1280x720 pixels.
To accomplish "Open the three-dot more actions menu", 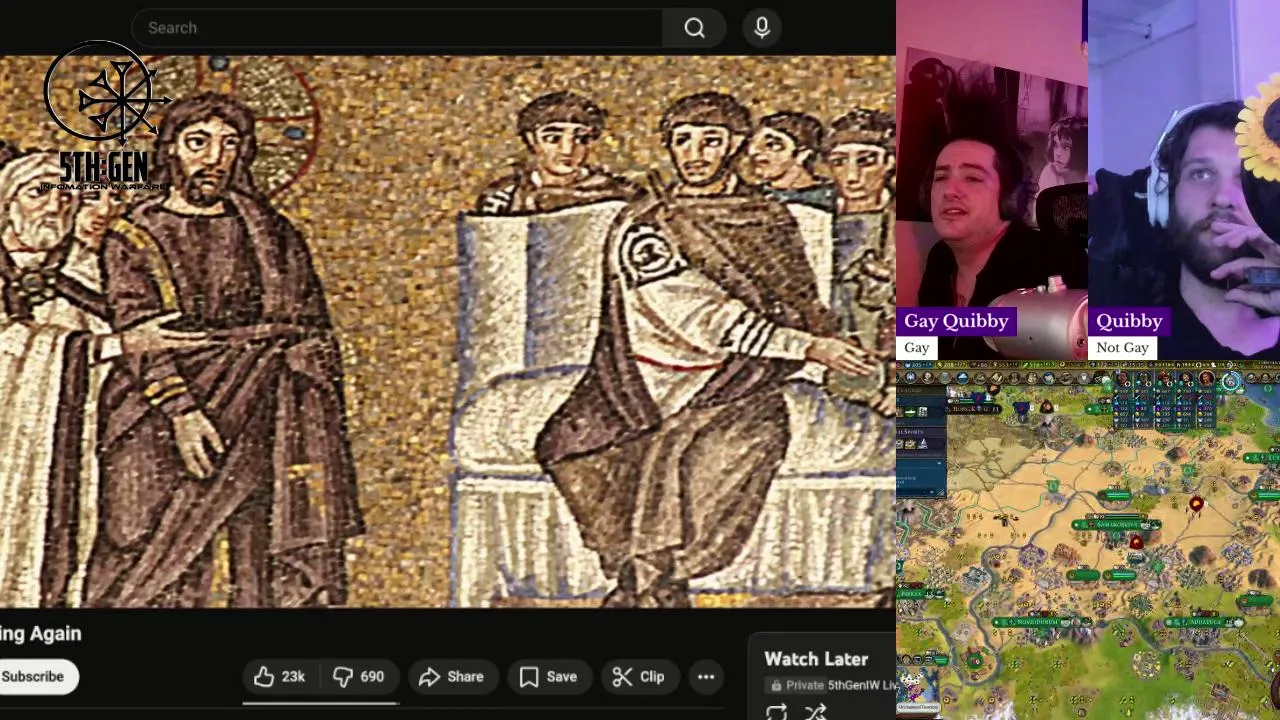I will point(706,677).
